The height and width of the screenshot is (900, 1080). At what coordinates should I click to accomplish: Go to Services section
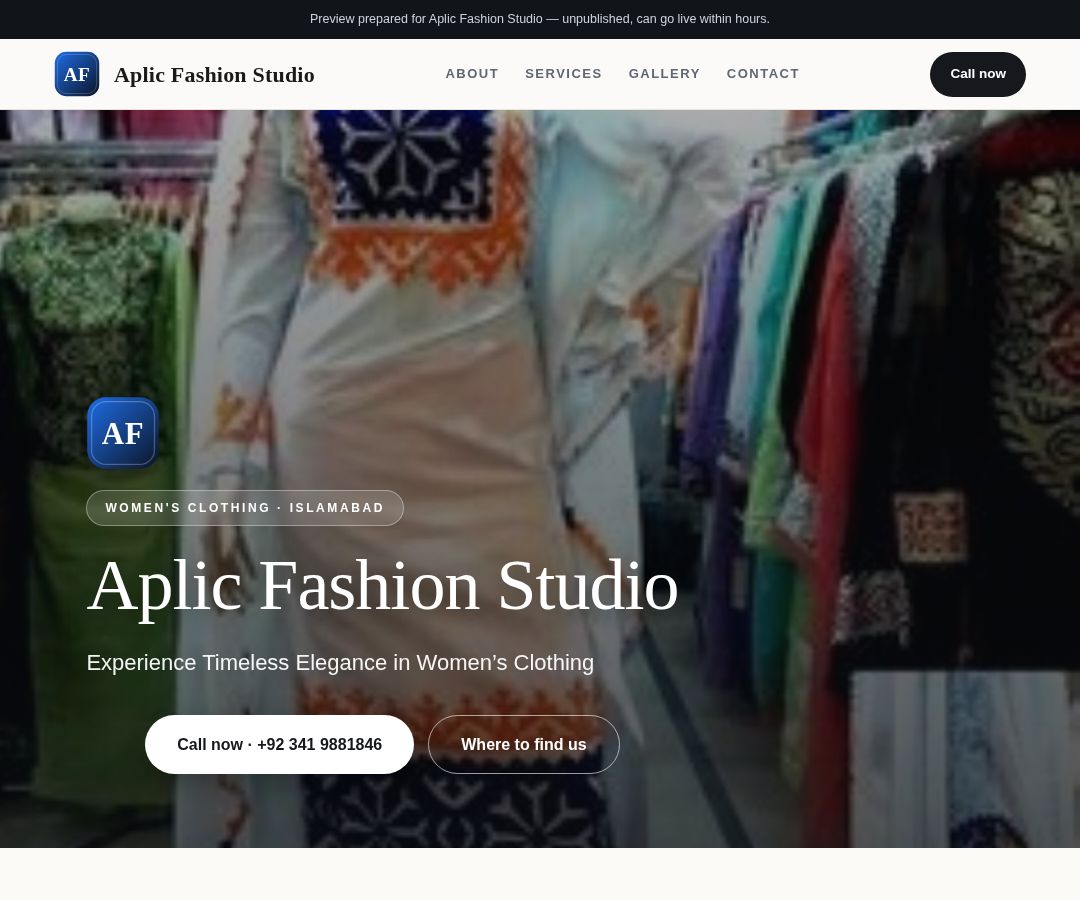(x=563, y=74)
